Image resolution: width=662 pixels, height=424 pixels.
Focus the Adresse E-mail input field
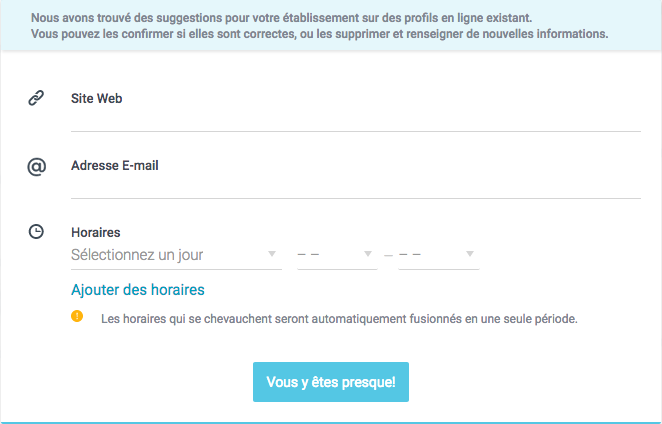[x=355, y=187]
